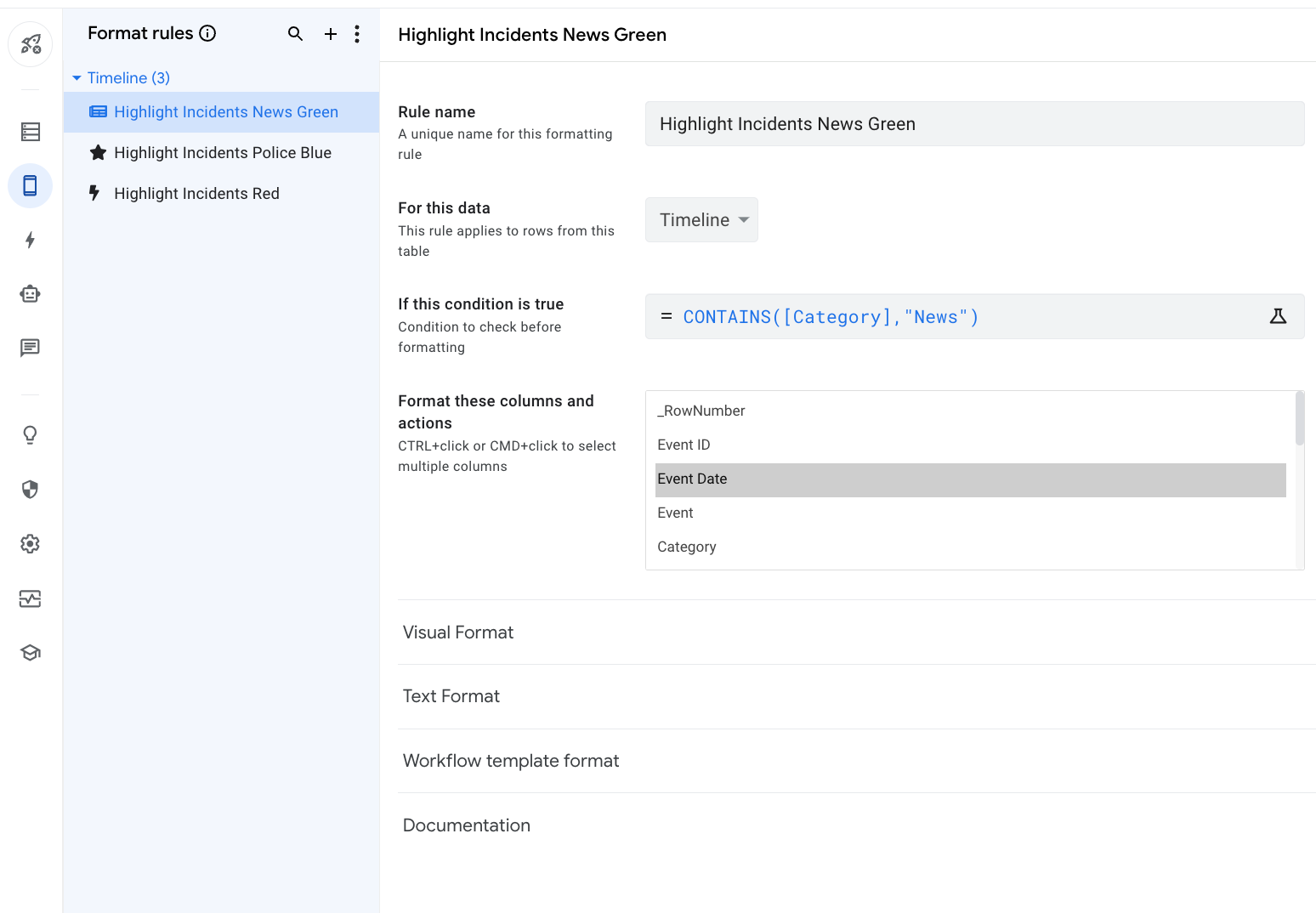The image size is (1316, 913).
Task: Select Highlight Incidents Red rule
Action: coord(221,194)
